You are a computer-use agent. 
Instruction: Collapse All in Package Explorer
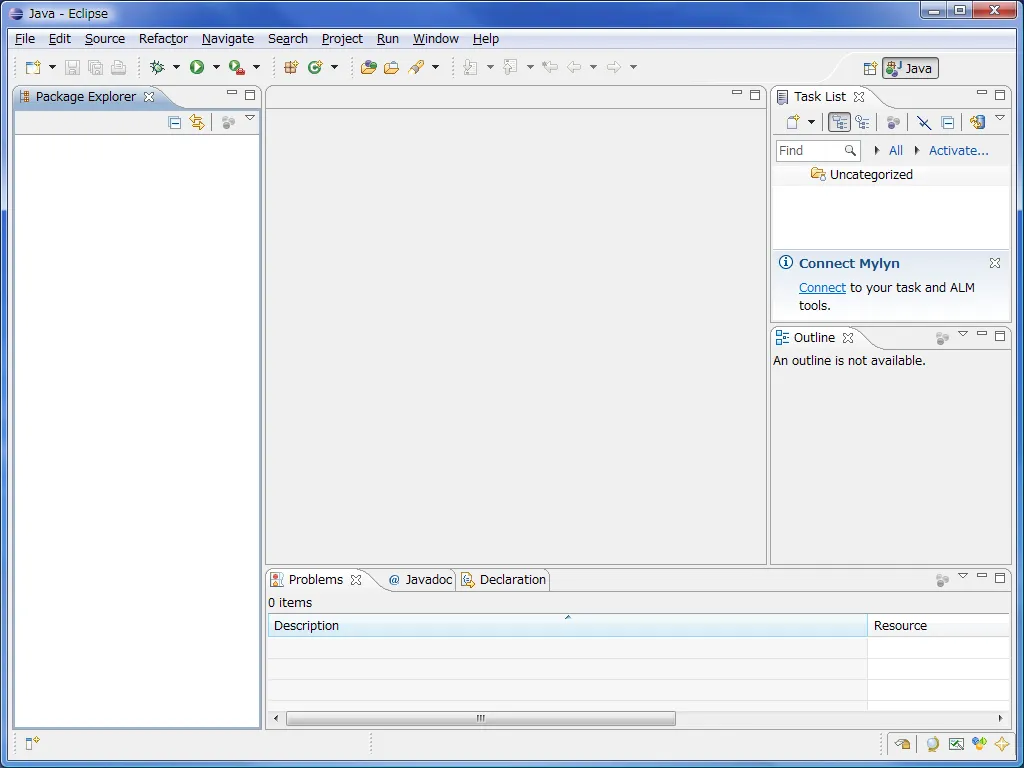174,122
